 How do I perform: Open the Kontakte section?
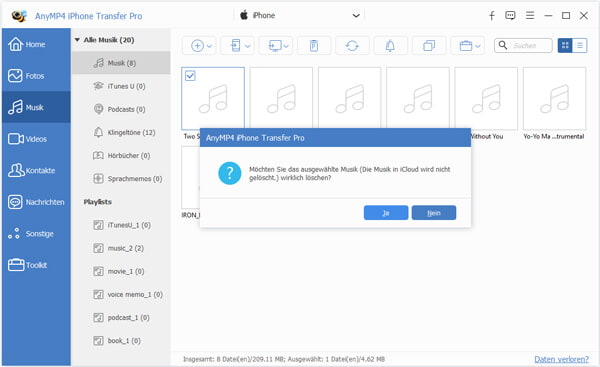36,170
